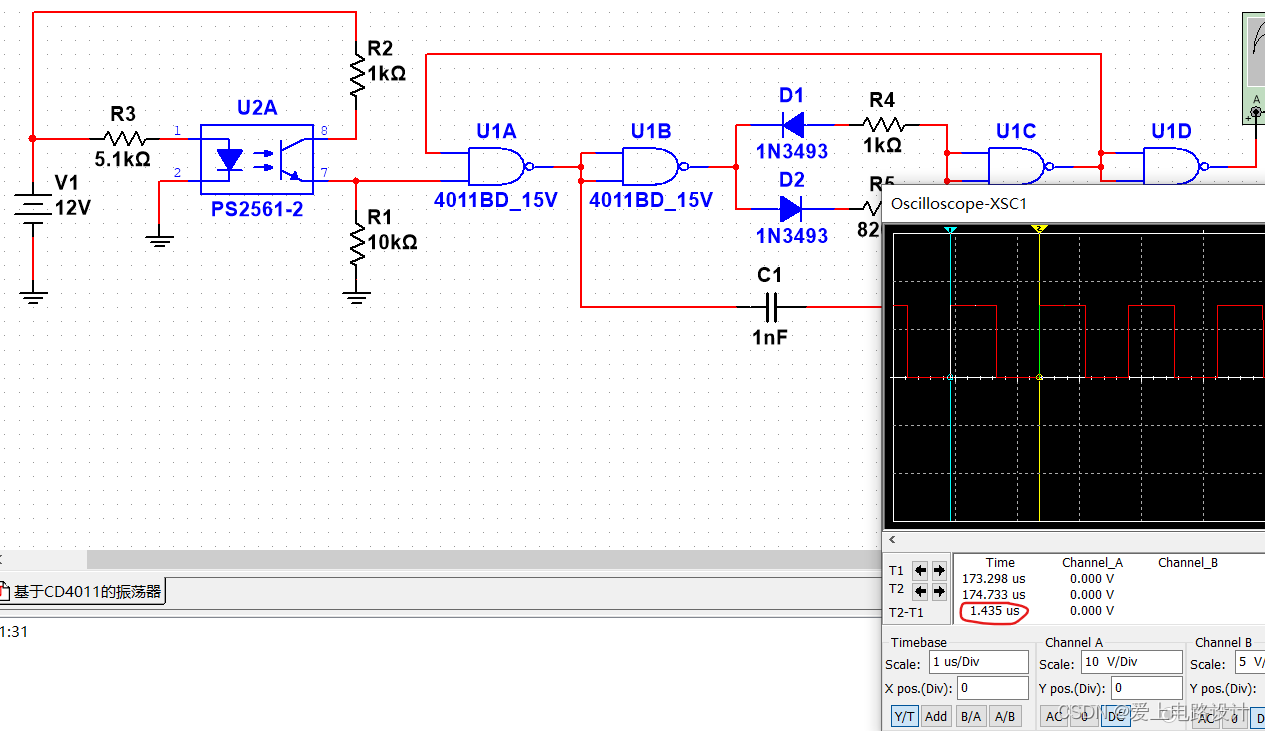Select capacitor C1 symbol
The width and height of the screenshot is (1265, 731).
770,306
